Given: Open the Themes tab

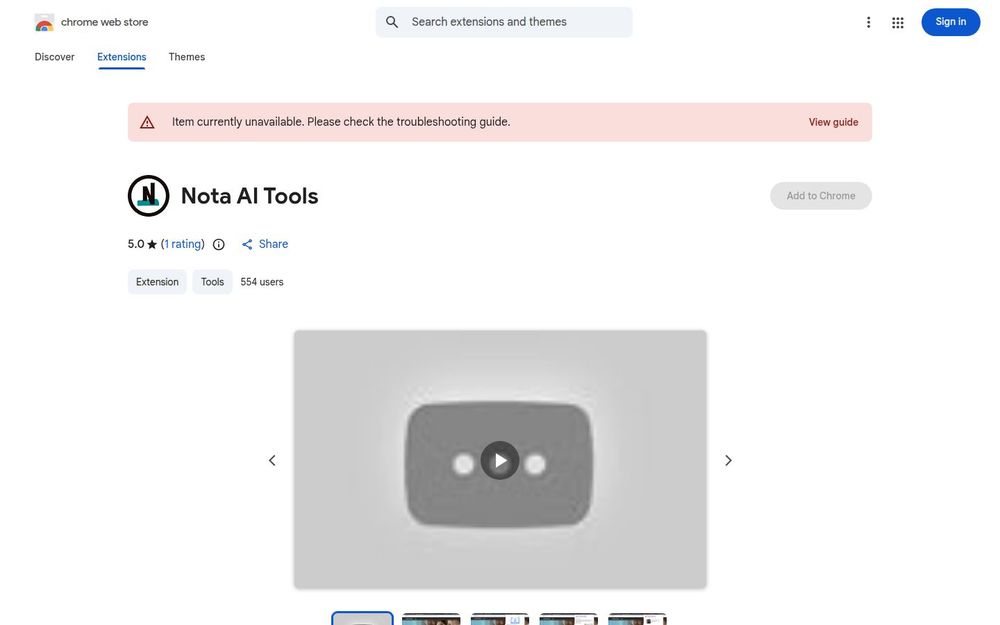Looking at the screenshot, I should 187,57.
